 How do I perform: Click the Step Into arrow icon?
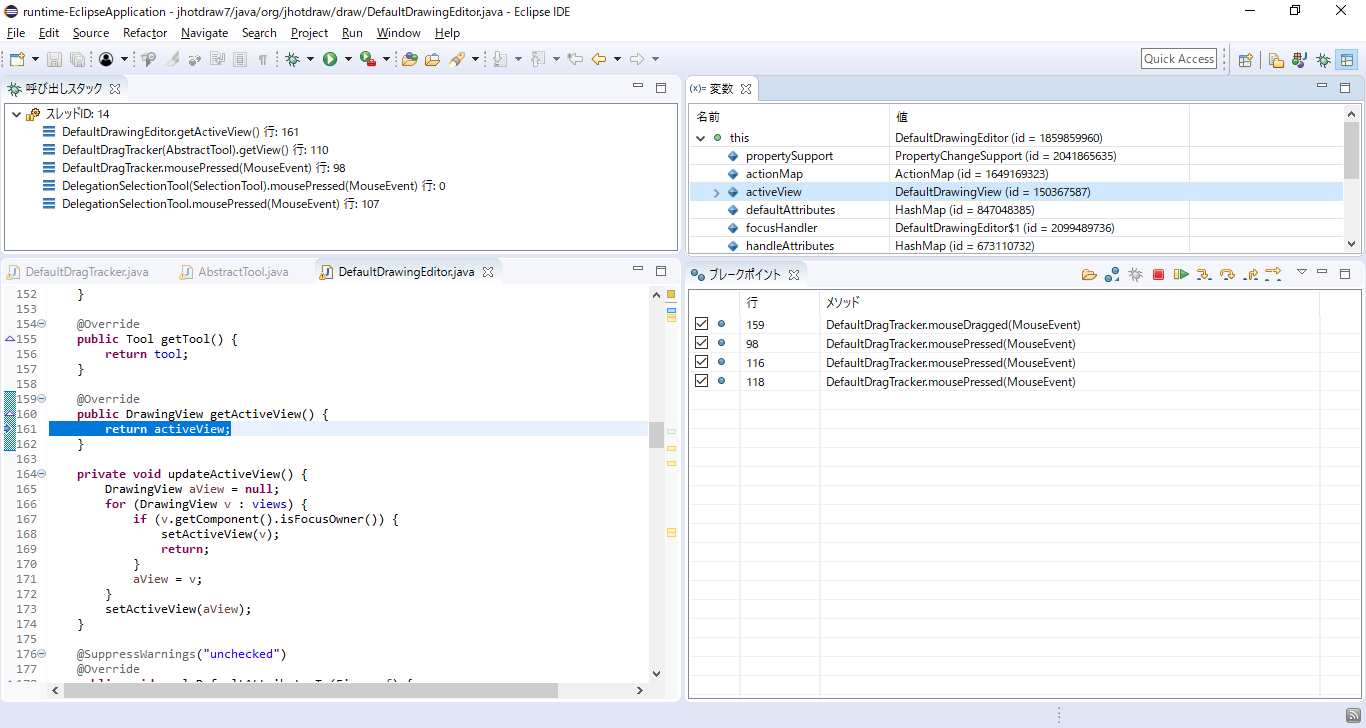[x=1204, y=274]
